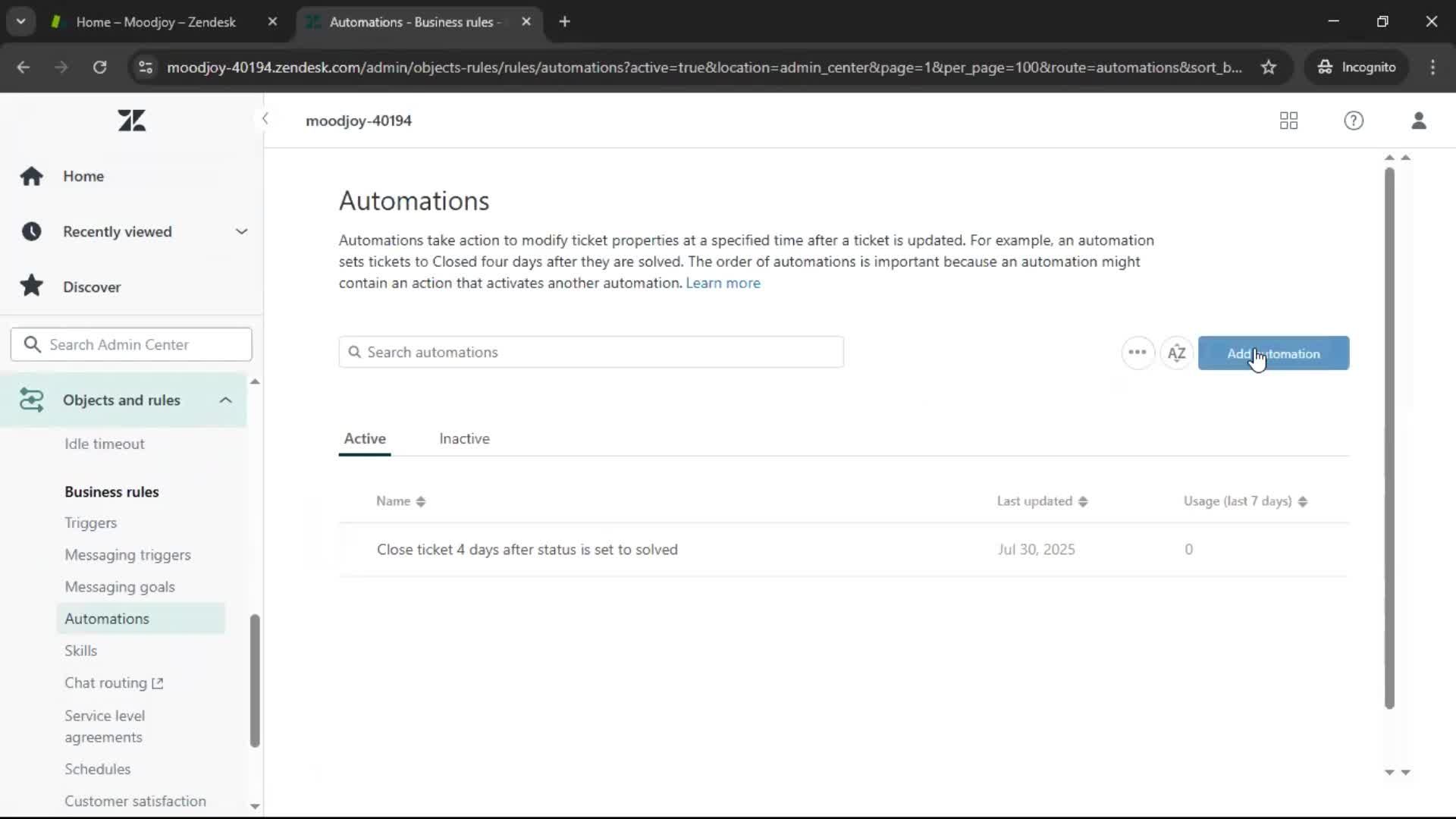
Task: Open the Zendesk products grid icon
Action: (x=1288, y=121)
